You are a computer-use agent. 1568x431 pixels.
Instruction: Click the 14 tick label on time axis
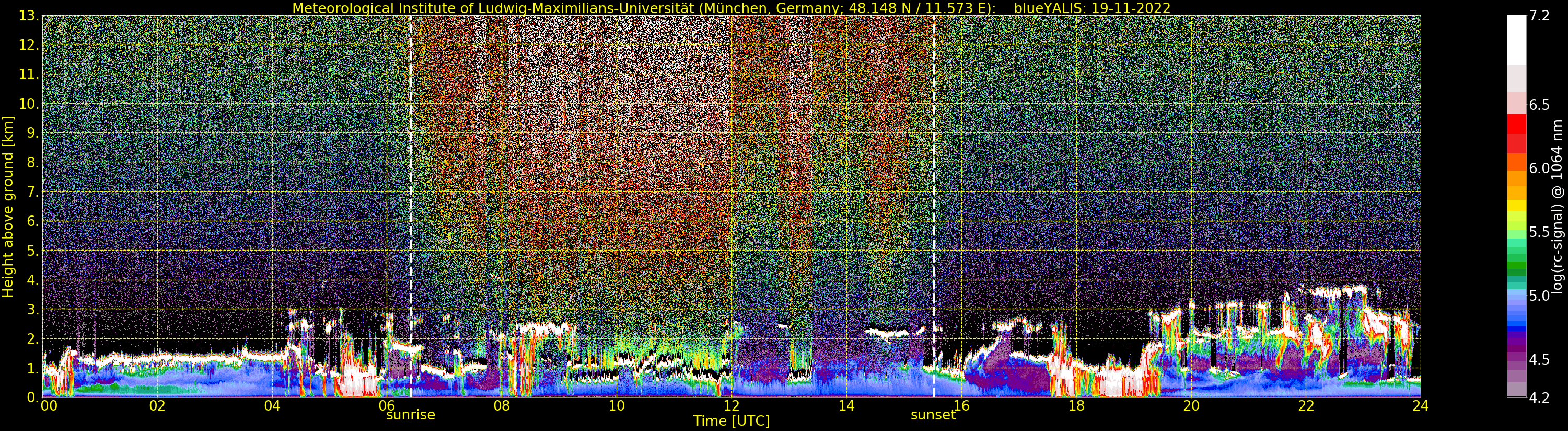click(x=846, y=406)
